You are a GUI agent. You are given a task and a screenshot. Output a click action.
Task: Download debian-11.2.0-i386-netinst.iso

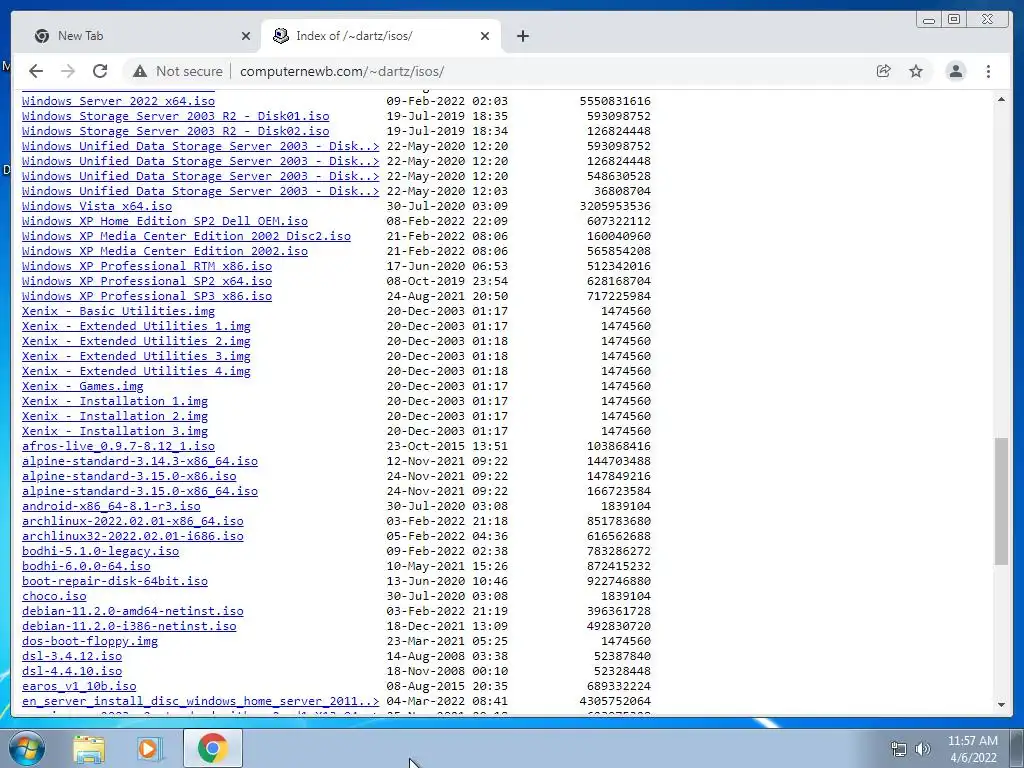(x=129, y=627)
